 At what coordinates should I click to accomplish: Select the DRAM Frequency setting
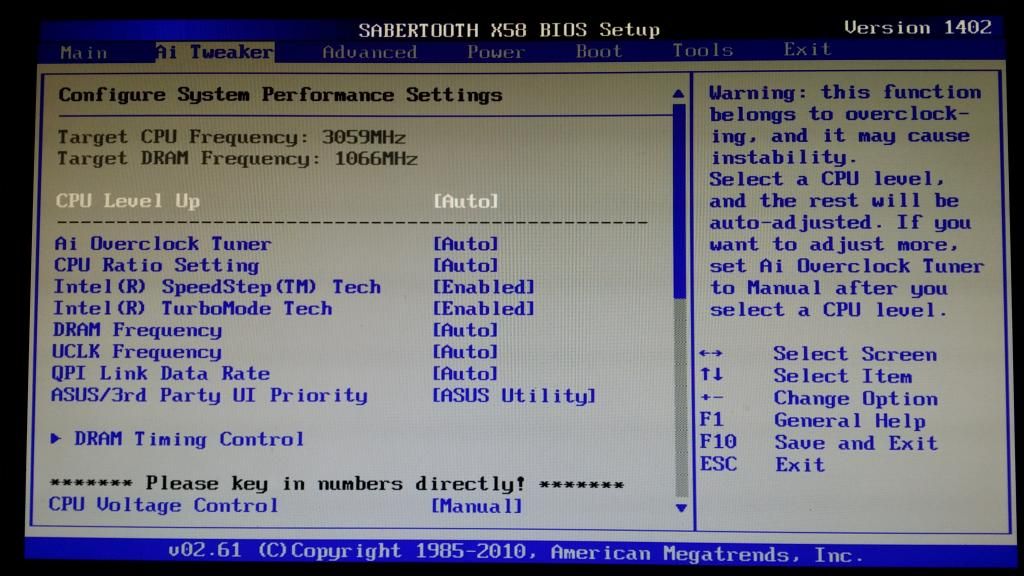137,330
